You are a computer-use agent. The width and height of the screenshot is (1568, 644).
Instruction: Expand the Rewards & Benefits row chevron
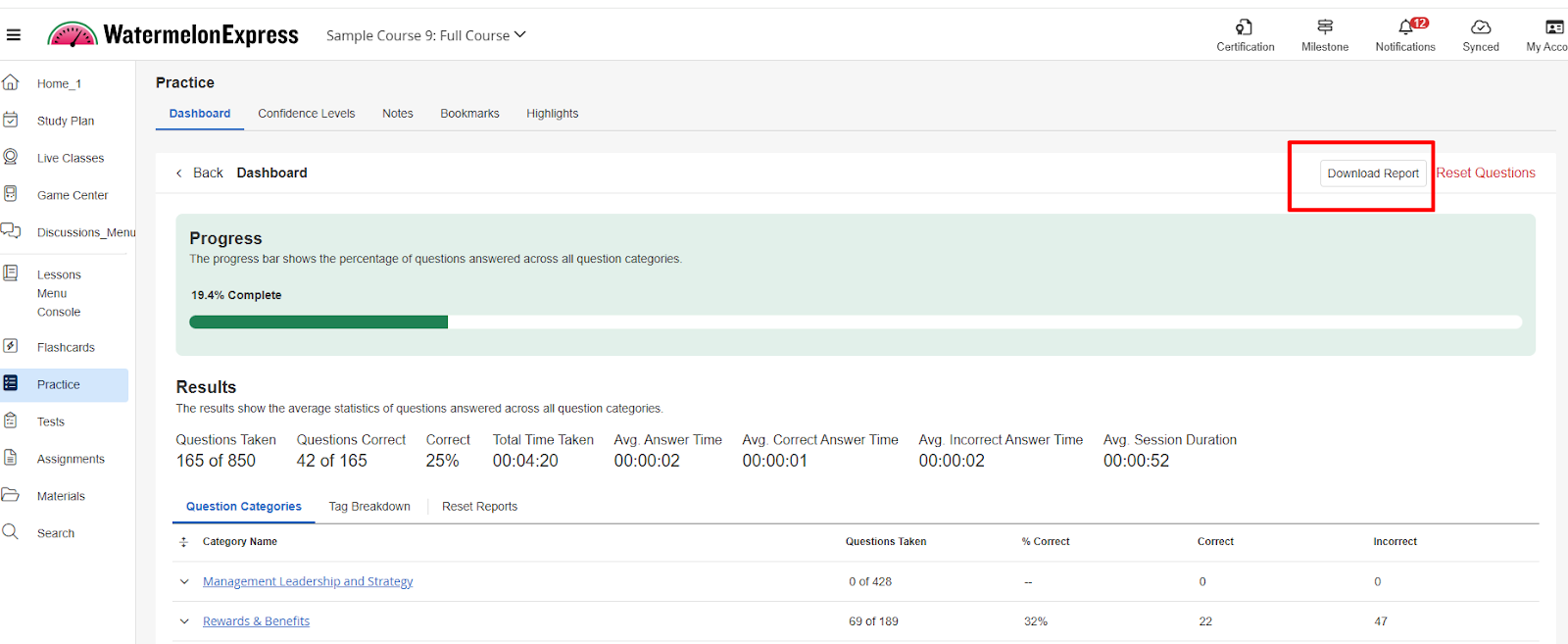pyautogui.click(x=184, y=621)
